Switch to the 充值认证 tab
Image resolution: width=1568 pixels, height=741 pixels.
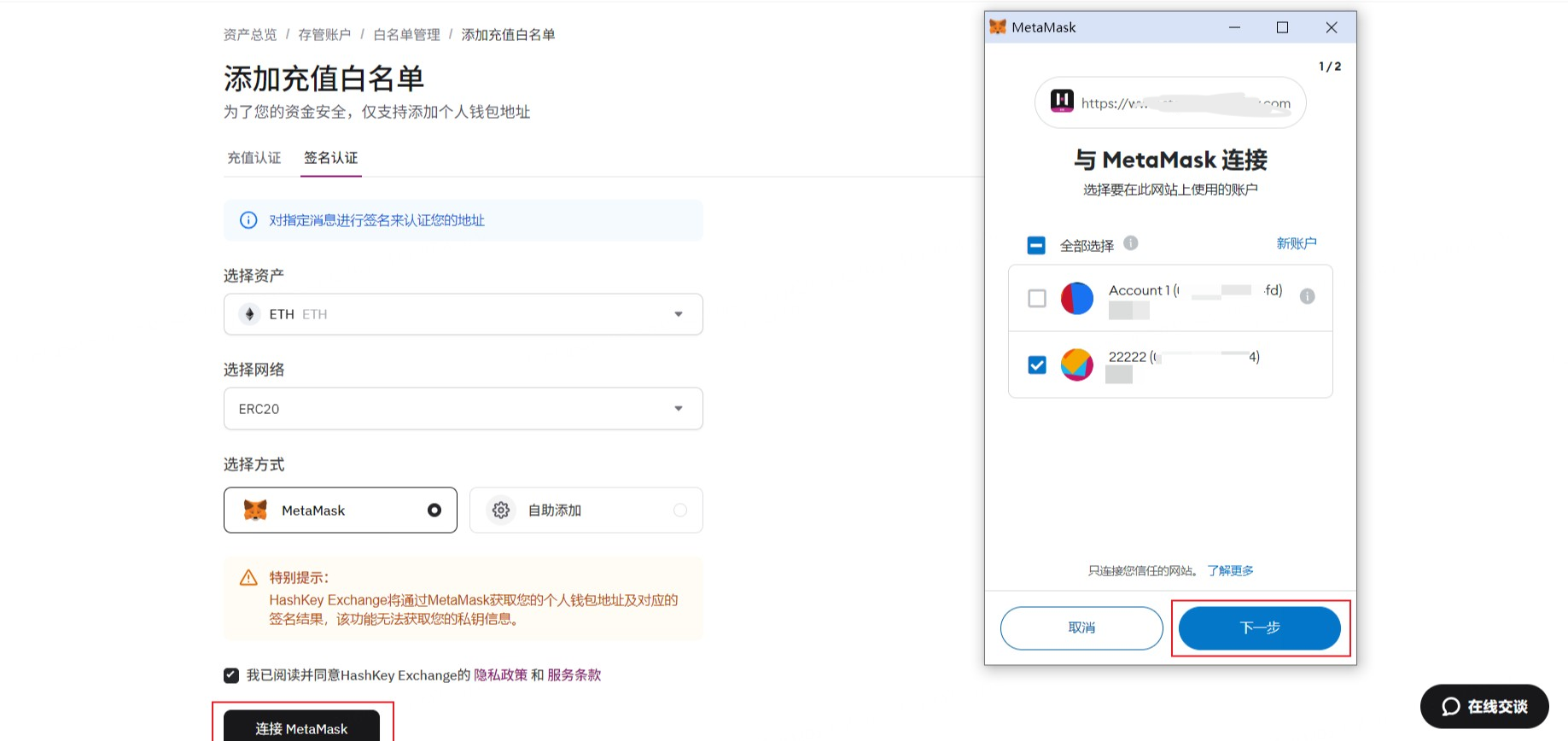pyautogui.click(x=254, y=158)
